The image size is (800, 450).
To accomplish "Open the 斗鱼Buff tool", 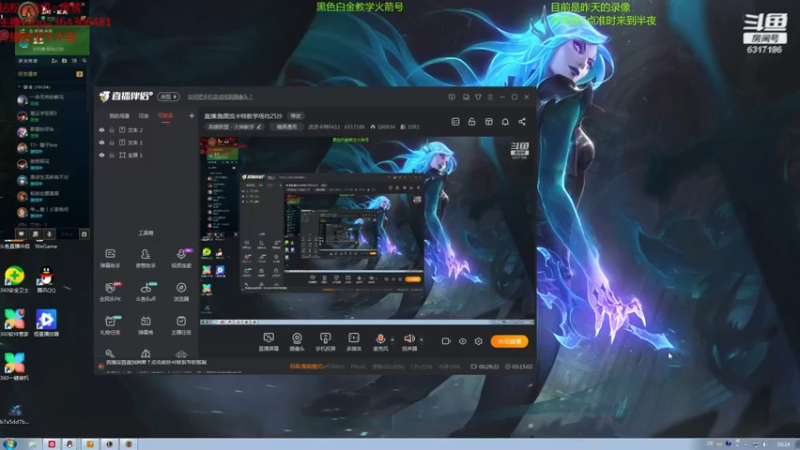I will tap(145, 292).
